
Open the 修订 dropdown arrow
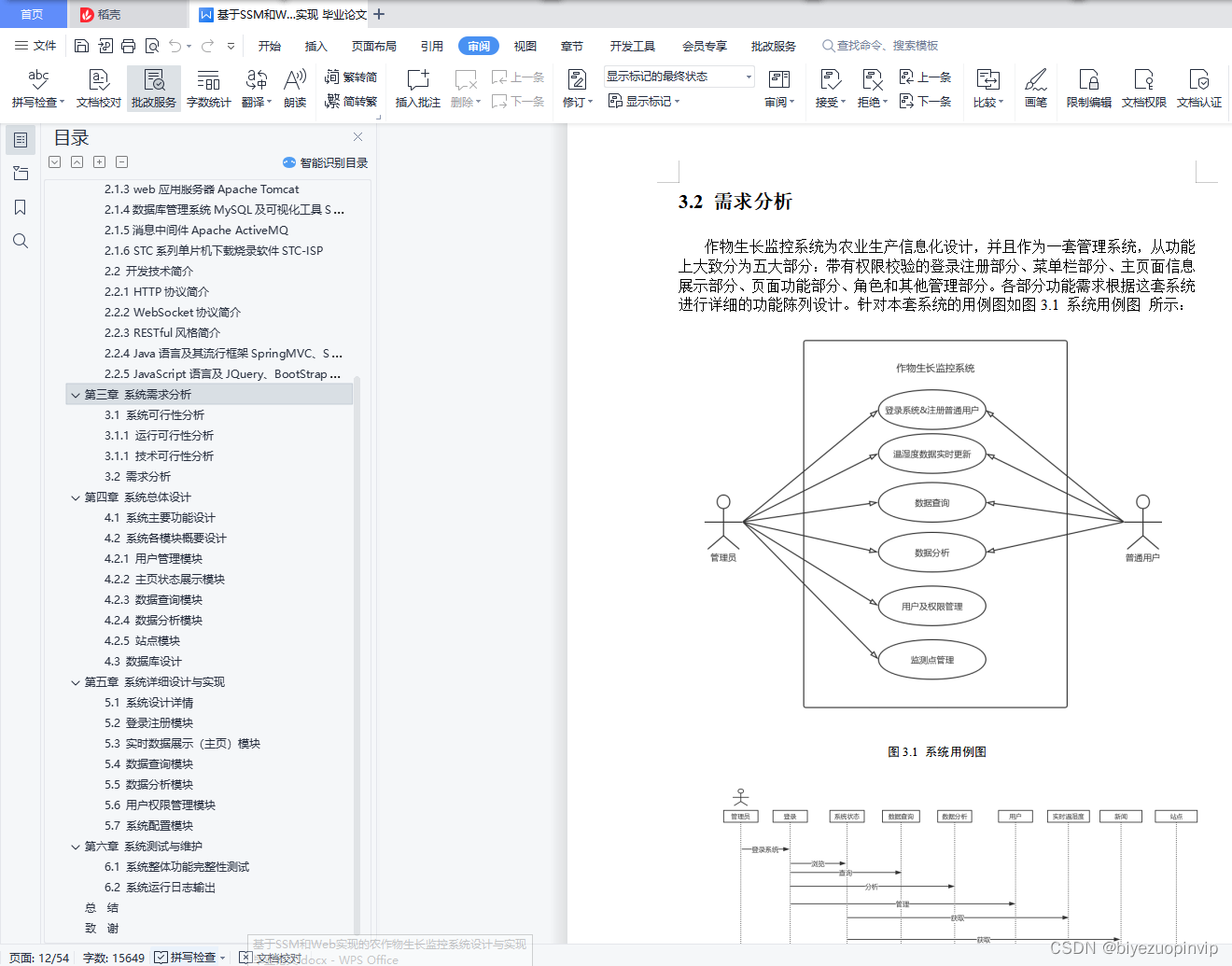pos(588,103)
